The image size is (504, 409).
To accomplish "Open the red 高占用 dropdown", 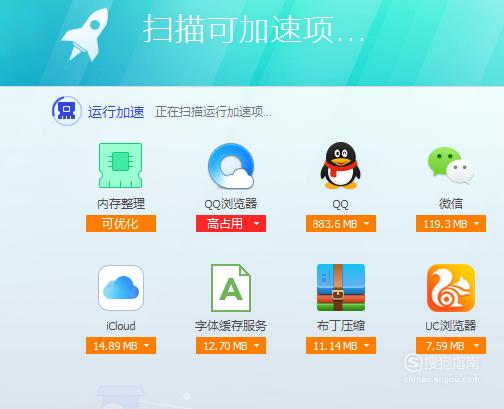I will (231, 224).
